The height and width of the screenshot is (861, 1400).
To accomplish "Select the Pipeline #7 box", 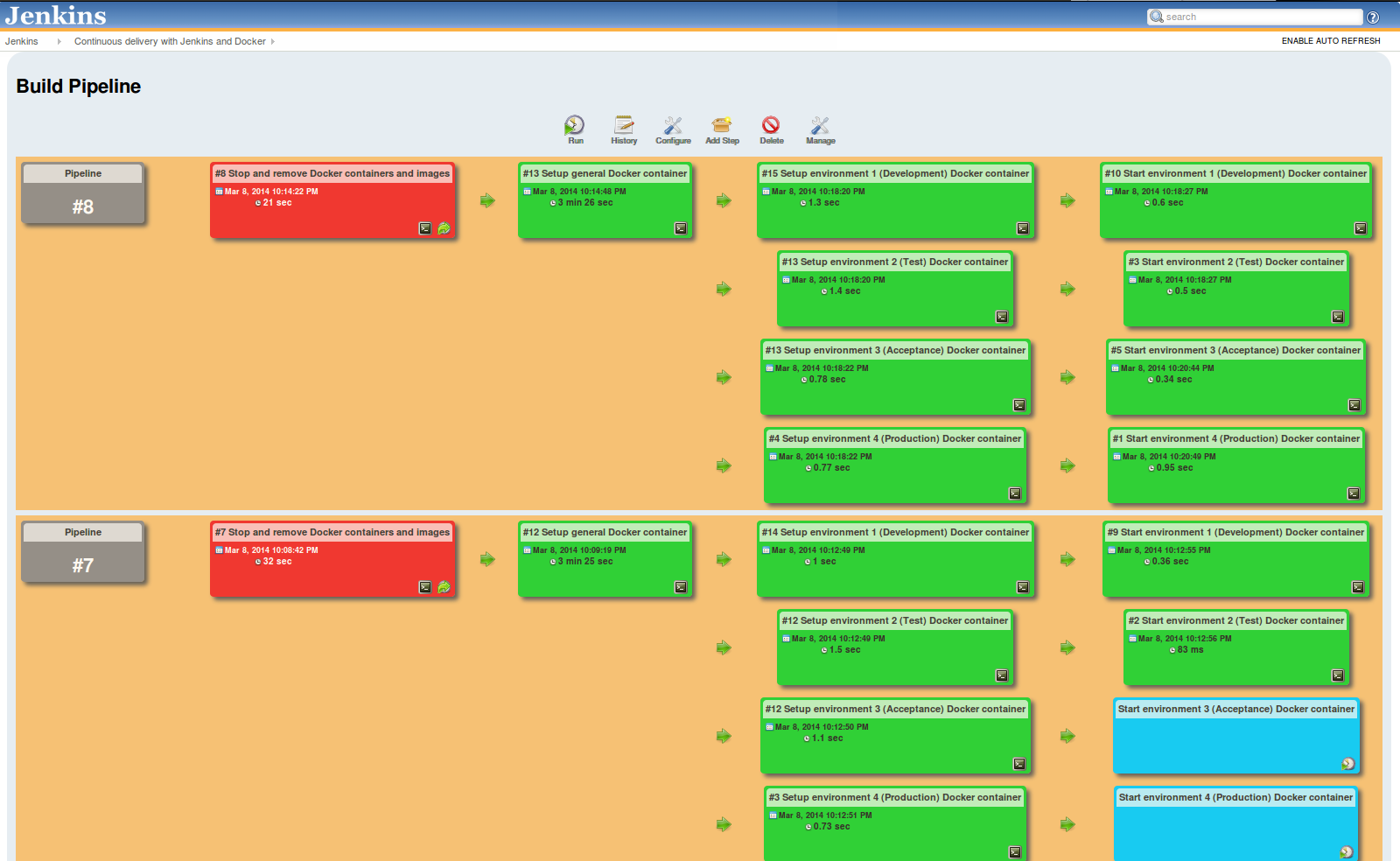I will pos(83,553).
